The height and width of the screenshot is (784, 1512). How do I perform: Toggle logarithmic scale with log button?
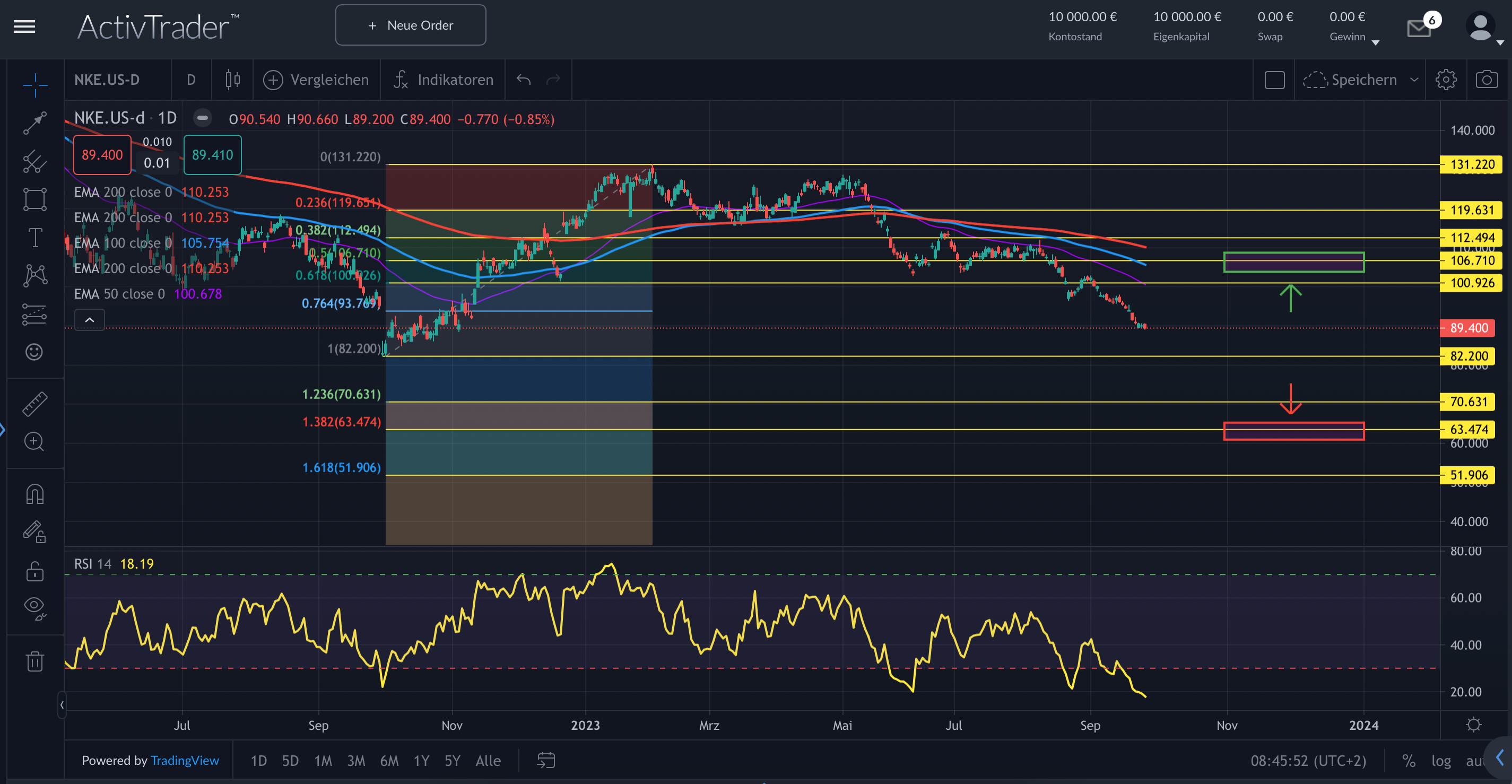point(1441,761)
